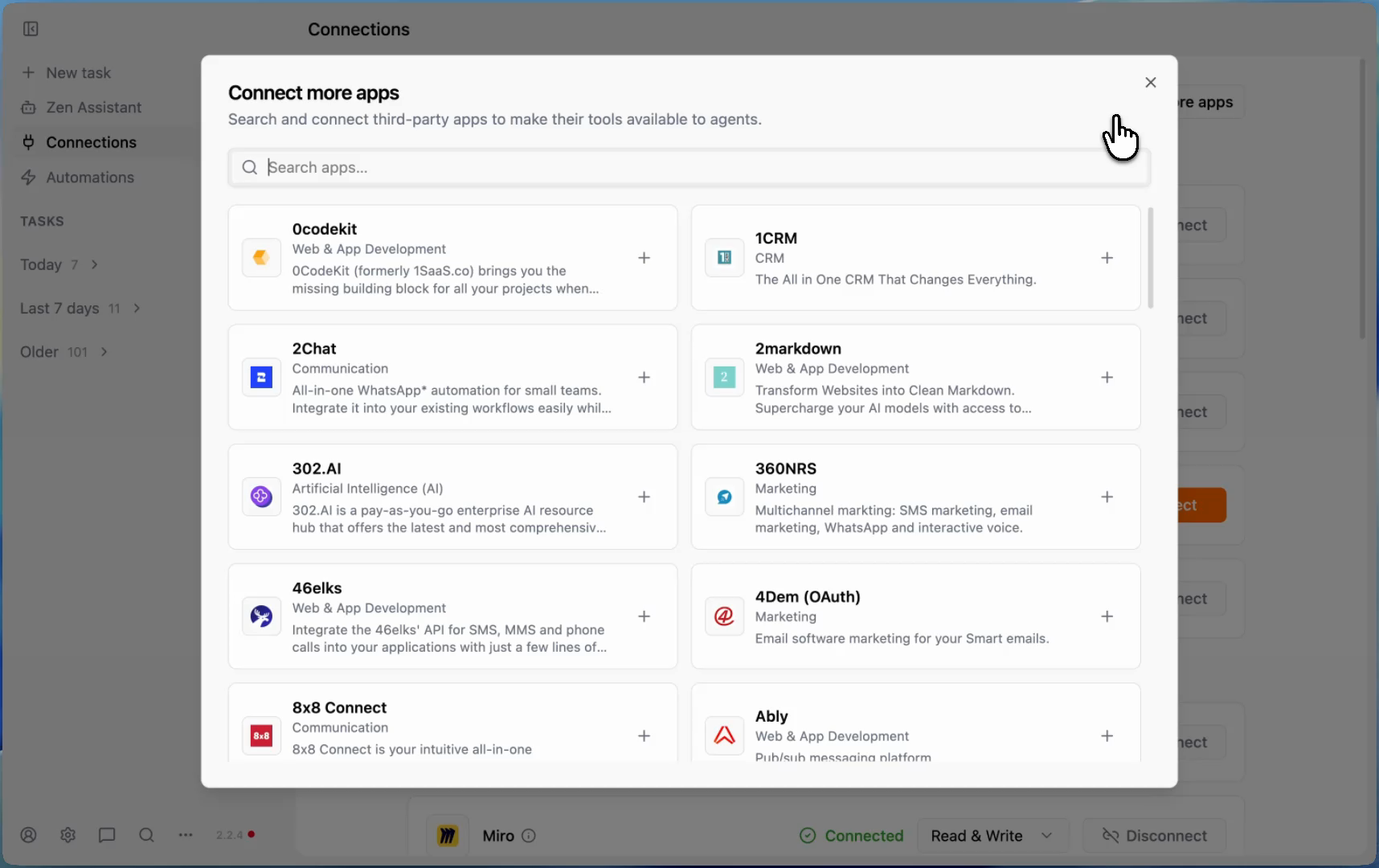Image resolution: width=1379 pixels, height=868 pixels.
Task: Click the 8x8 Connect logo icon
Action: pyautogui.click(x=261, y=735)
